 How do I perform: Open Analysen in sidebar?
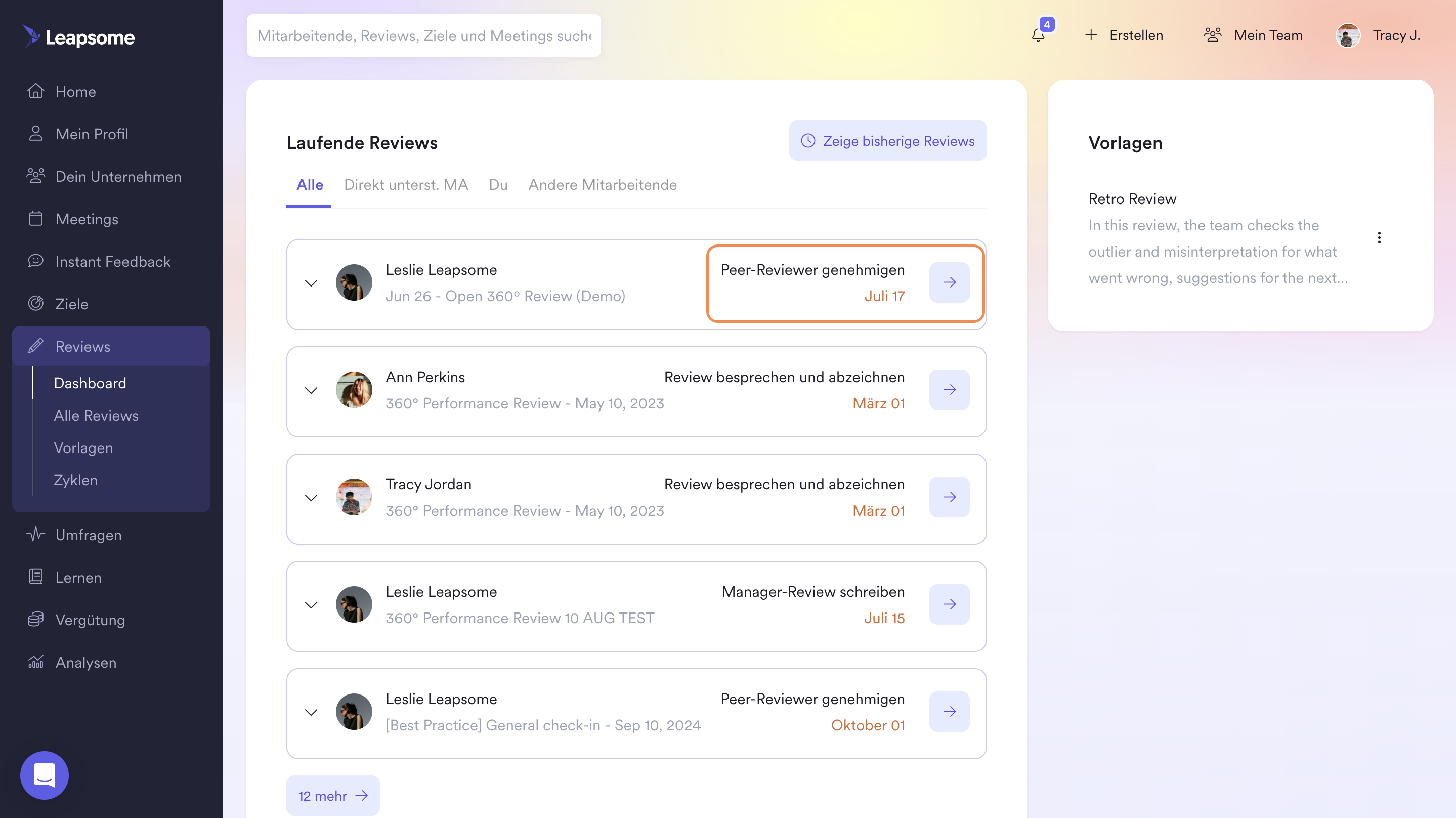(x=86, y=662)
